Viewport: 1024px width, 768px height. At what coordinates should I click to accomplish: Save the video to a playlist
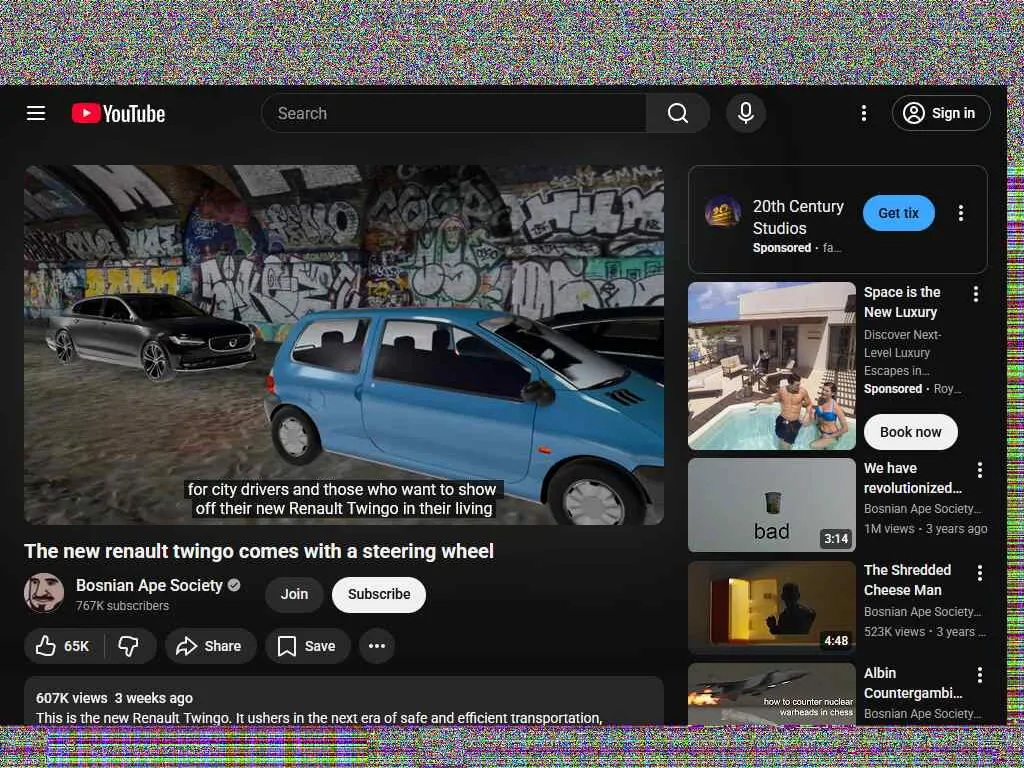pos(308,646)
